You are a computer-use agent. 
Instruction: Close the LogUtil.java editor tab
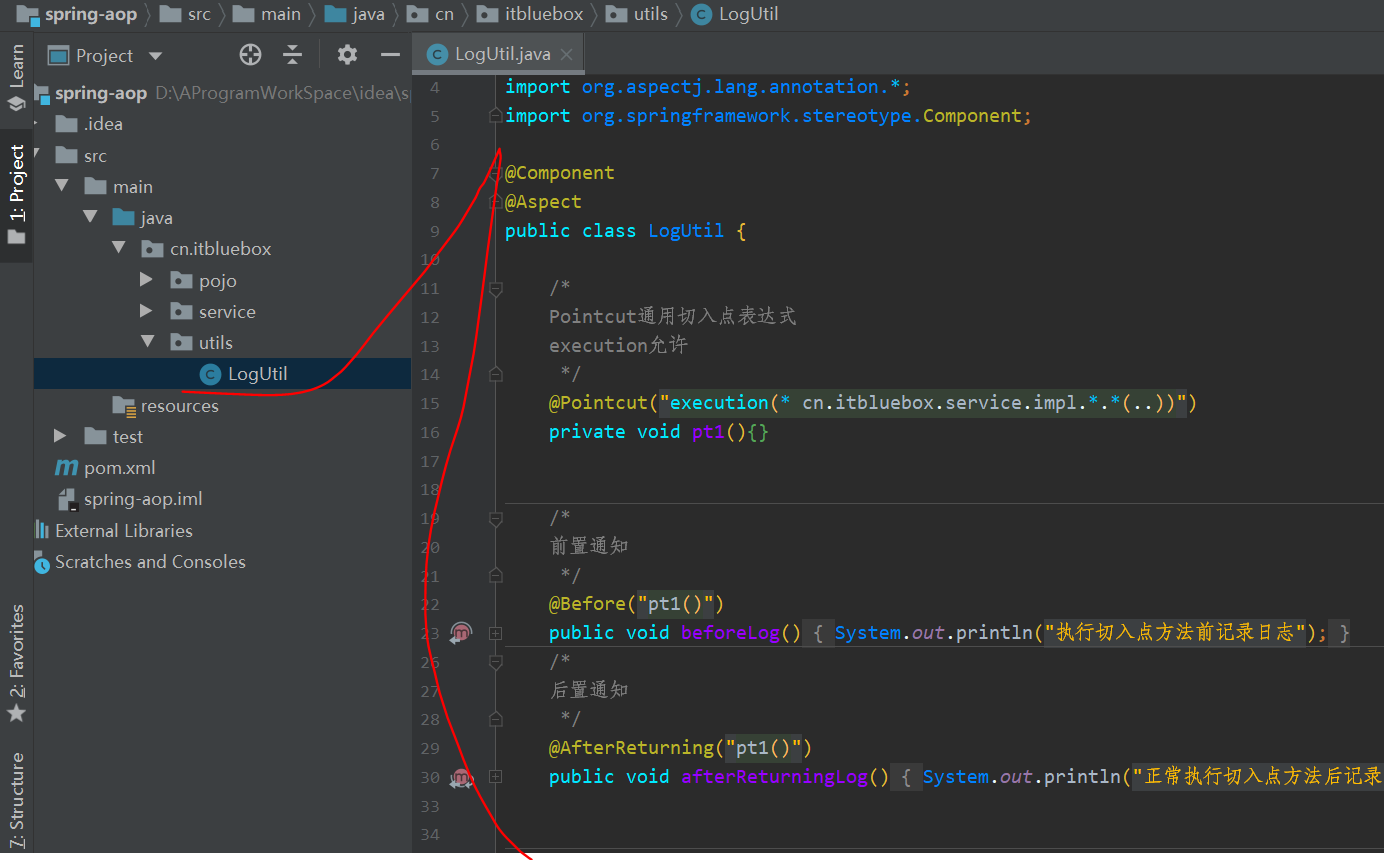567,55
